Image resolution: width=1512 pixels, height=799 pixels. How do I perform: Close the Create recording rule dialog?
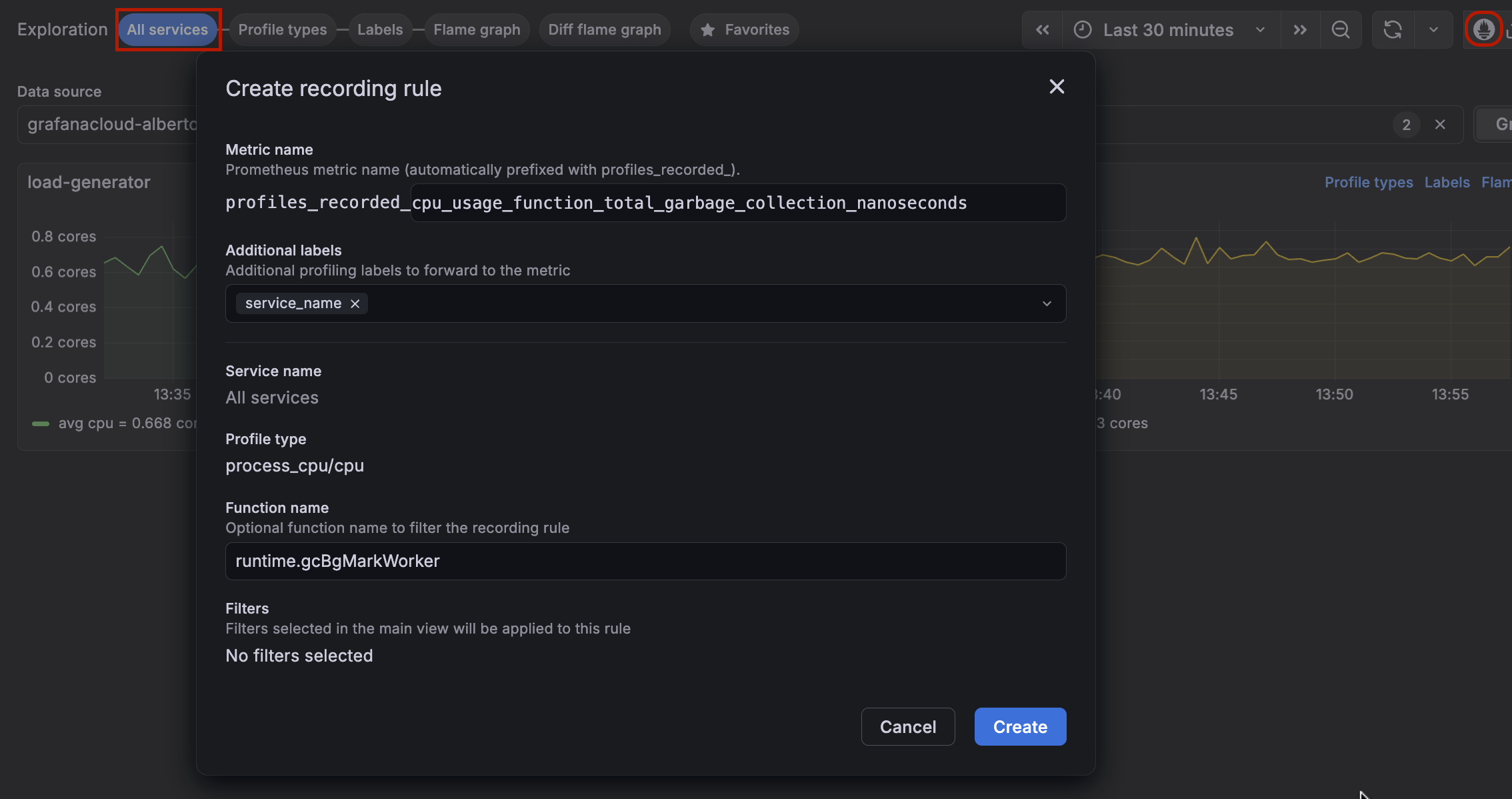(1057, 87)
